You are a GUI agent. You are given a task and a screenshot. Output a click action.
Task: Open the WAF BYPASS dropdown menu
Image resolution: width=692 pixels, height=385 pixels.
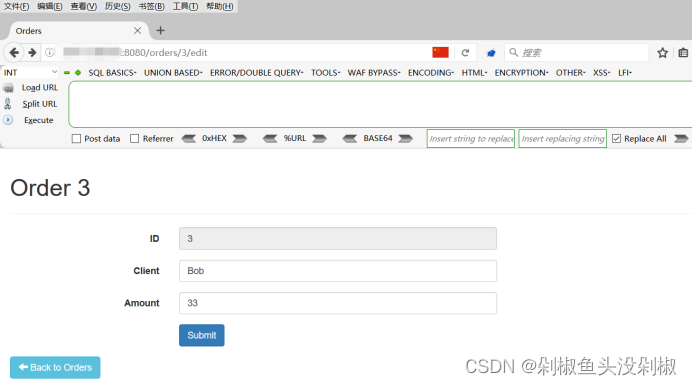374,72
